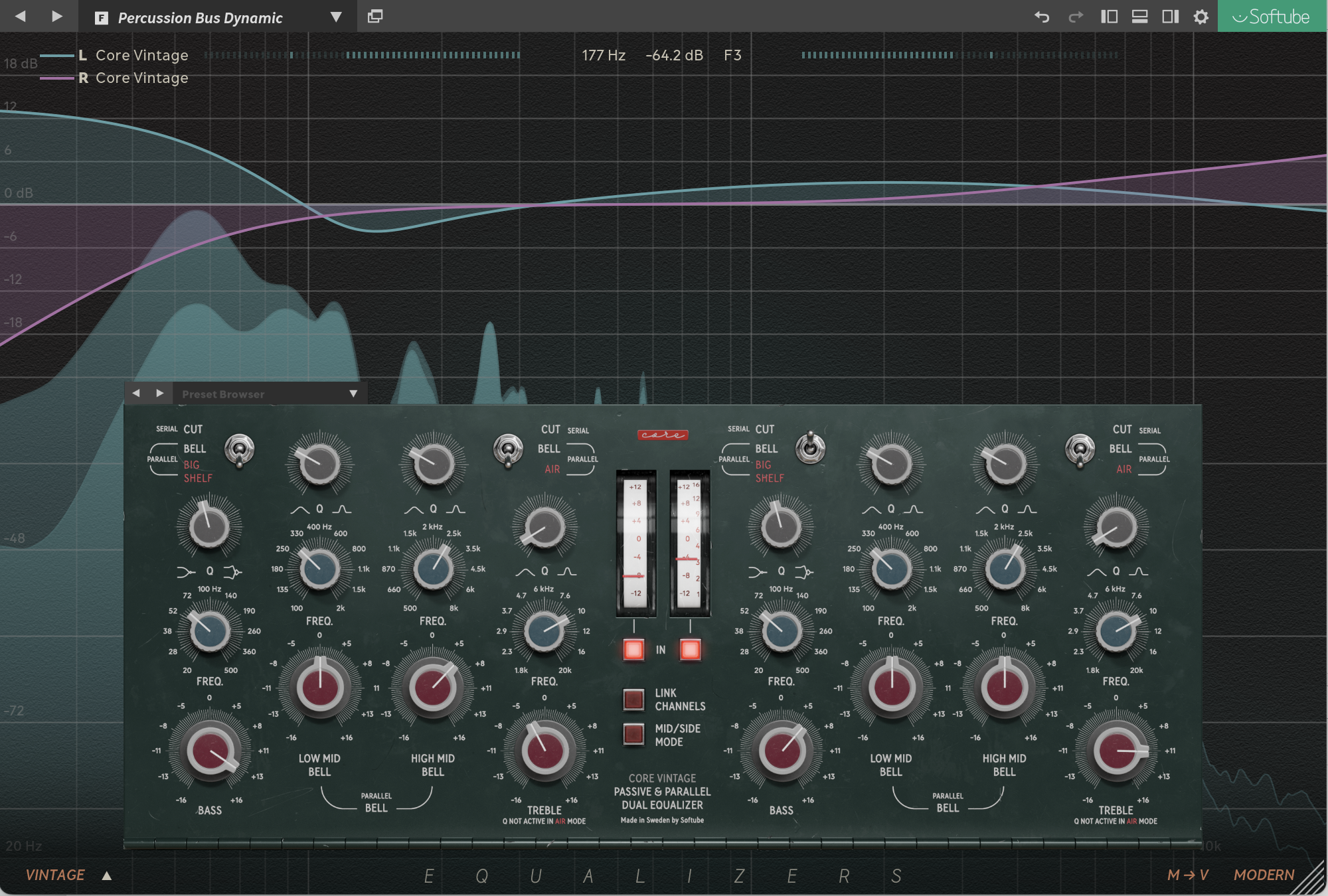Enable LINK CHANNELS mode

(x=633, y=698)
